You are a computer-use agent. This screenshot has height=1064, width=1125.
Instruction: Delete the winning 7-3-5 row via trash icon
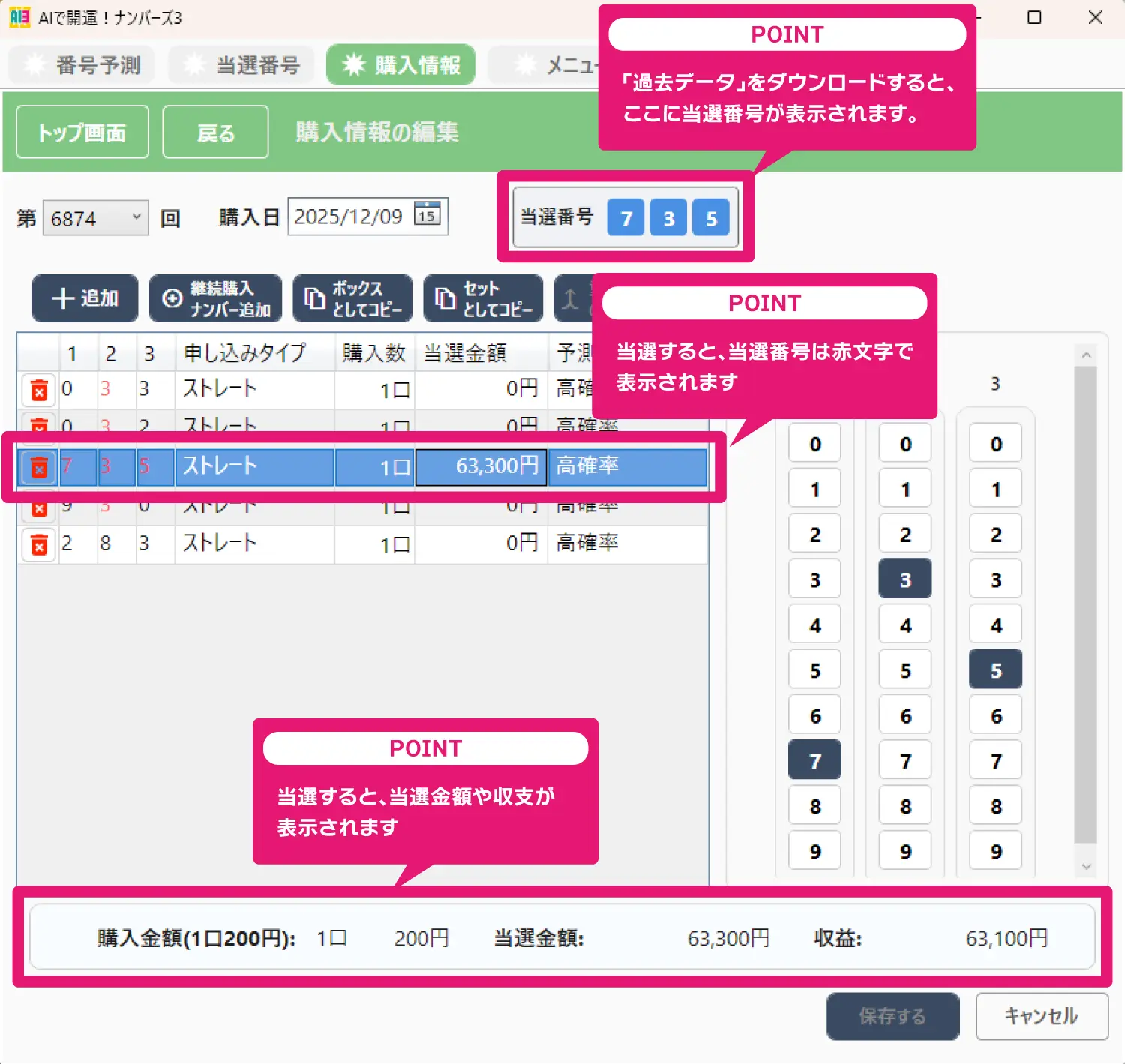38,466
